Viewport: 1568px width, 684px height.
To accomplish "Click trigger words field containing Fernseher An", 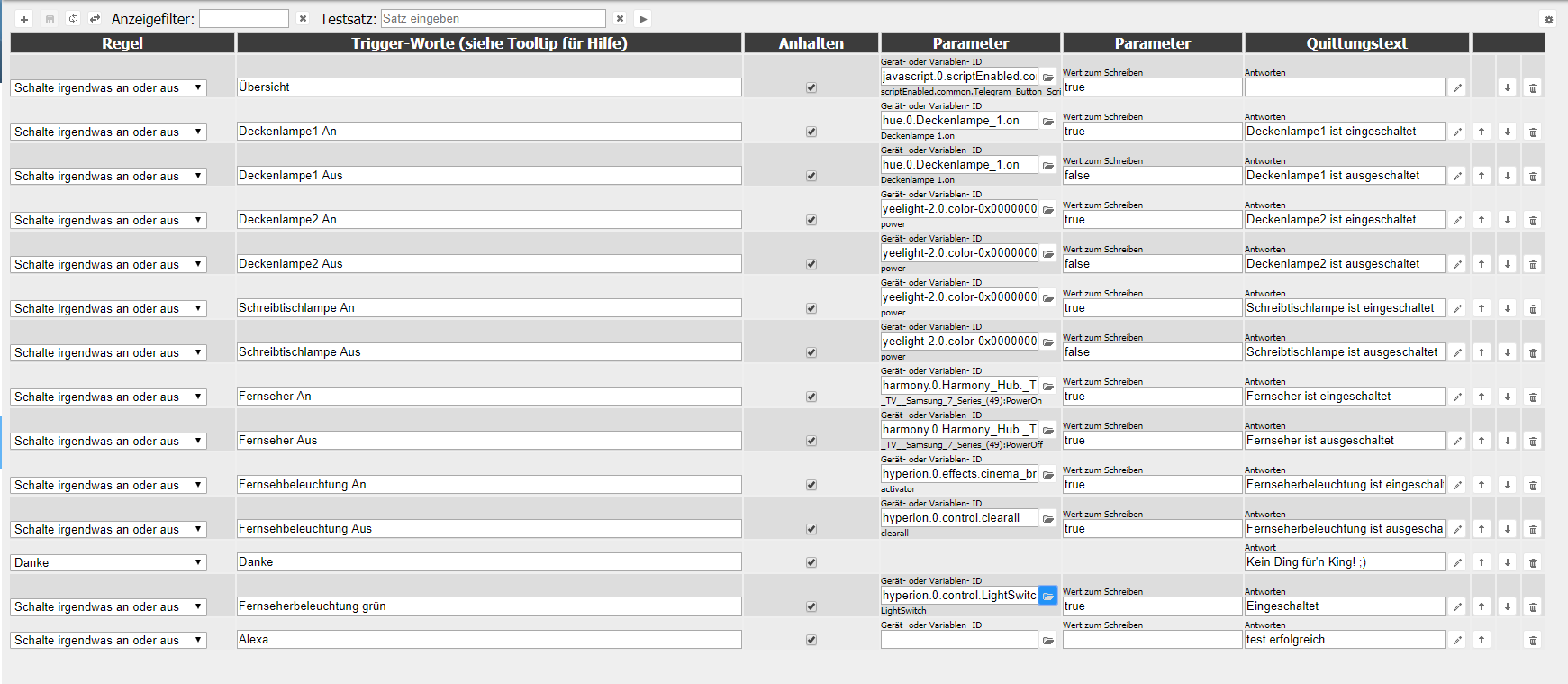I will click(x=489, y=397).
